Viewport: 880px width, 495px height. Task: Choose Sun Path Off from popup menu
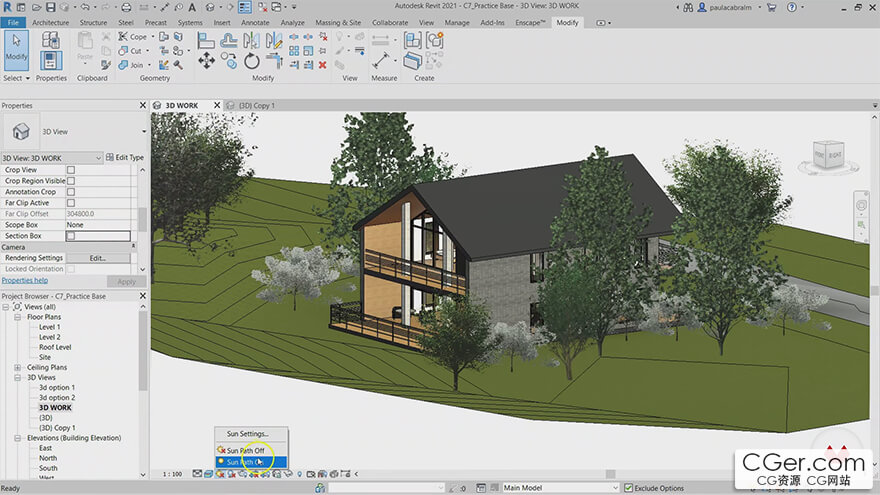(x=245, y=450)
